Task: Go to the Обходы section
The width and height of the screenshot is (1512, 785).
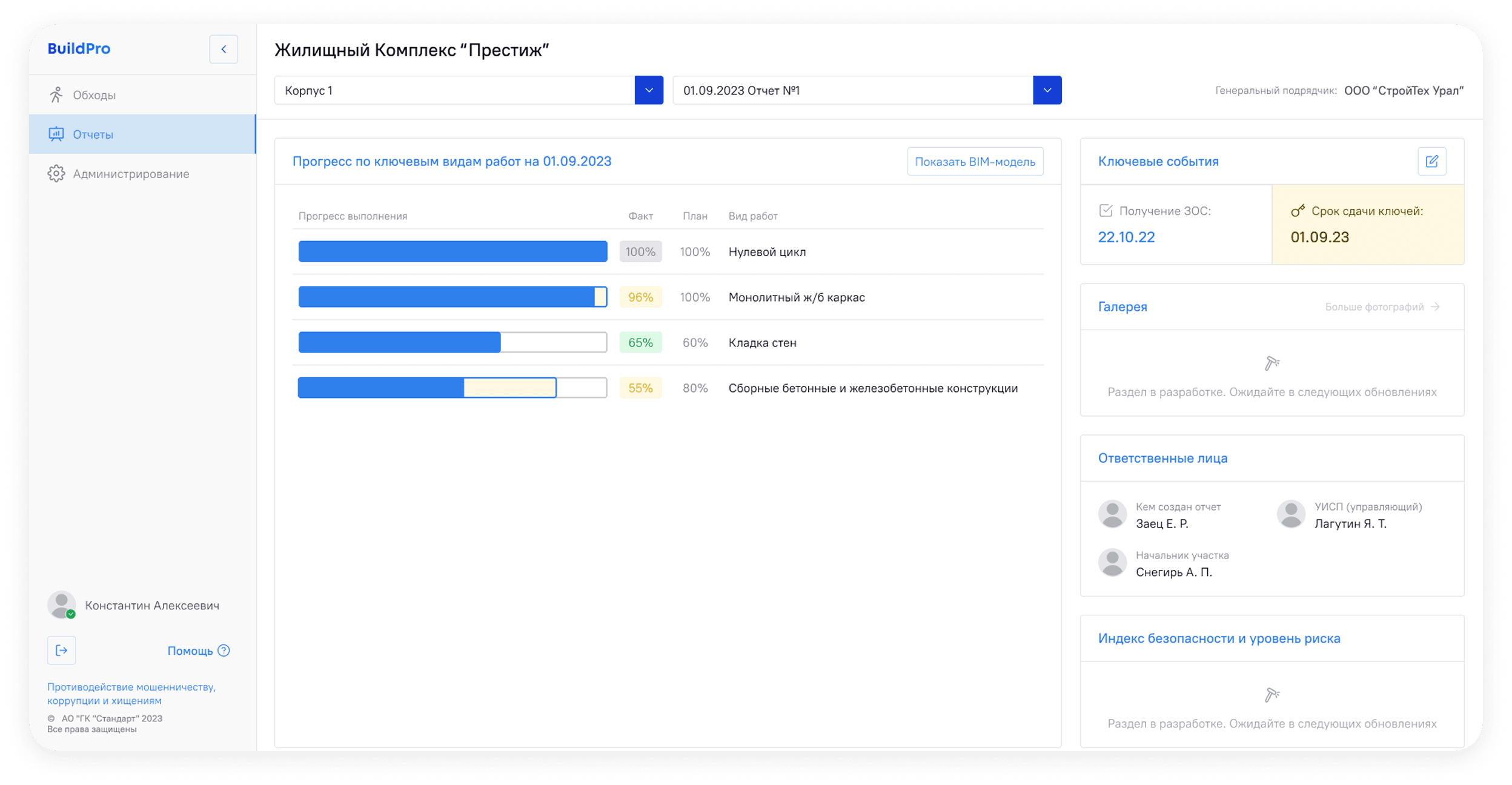Action: click(142, 95)
